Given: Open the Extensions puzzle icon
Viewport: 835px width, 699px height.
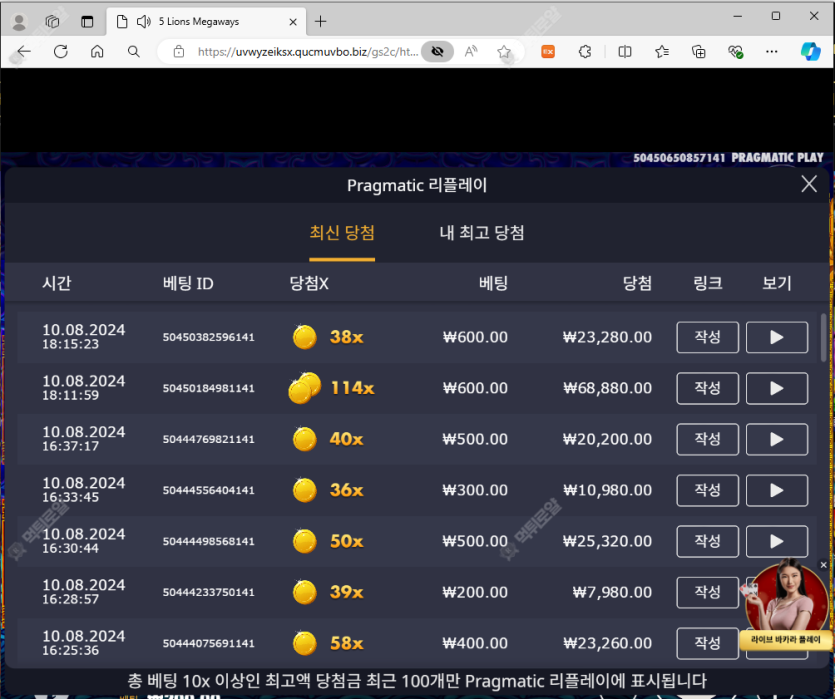Looking at the screenshot, I should [x=585, y=52].
